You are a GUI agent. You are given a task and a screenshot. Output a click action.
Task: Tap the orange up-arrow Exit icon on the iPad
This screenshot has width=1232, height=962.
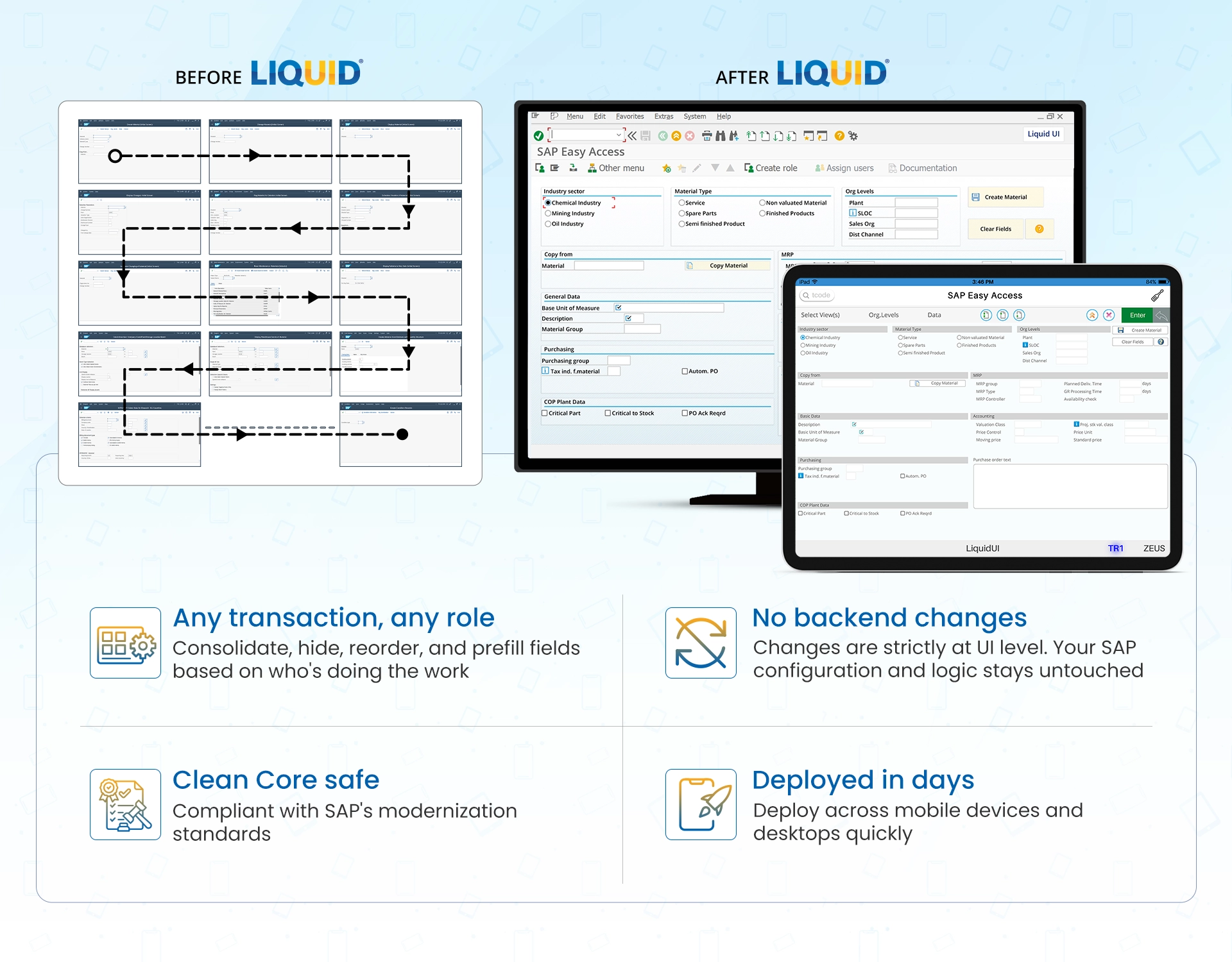(1091, 315)
